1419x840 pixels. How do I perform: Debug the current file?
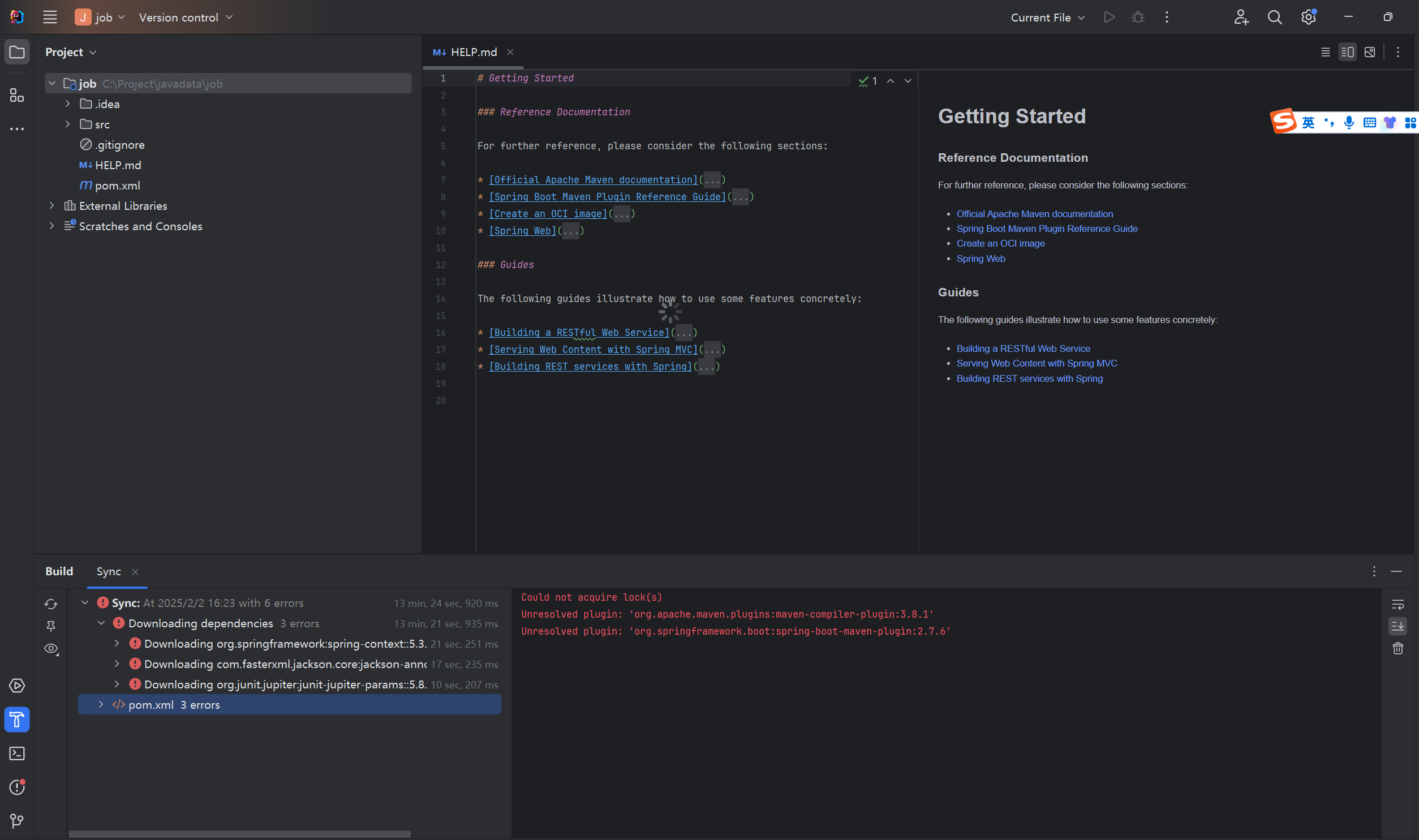[x=1138, y=18]
